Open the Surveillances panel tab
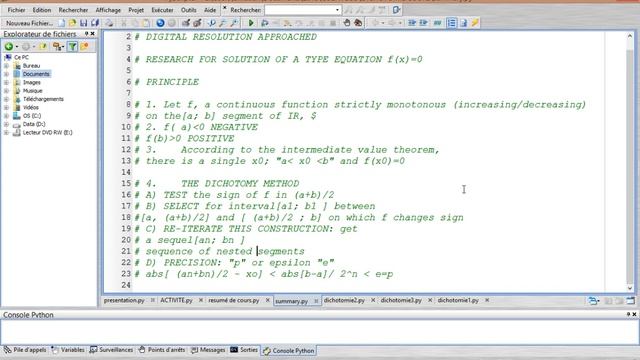 pyautogui.click(x=111, y=350)
